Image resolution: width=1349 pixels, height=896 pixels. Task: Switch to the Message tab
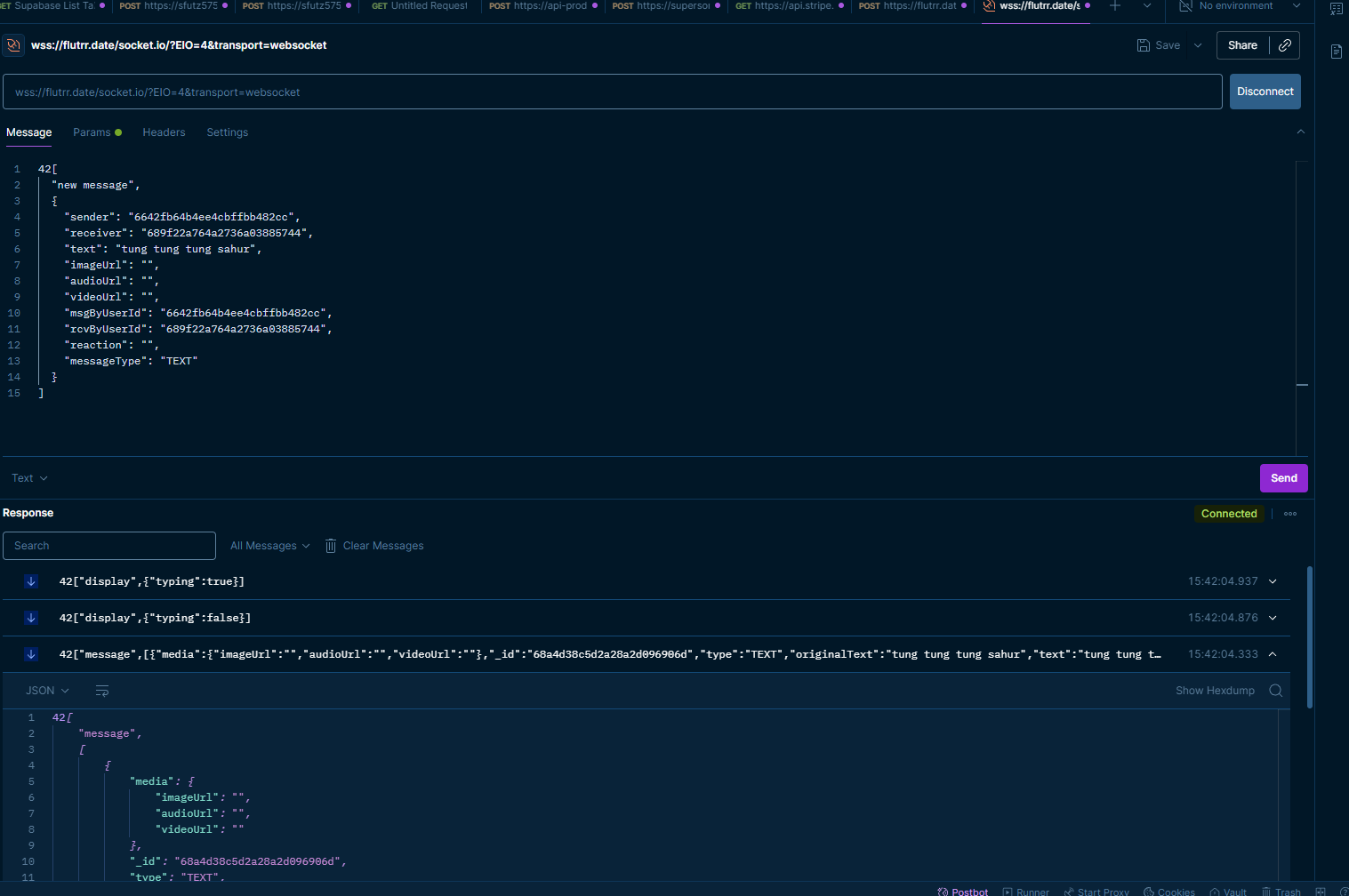29,132
